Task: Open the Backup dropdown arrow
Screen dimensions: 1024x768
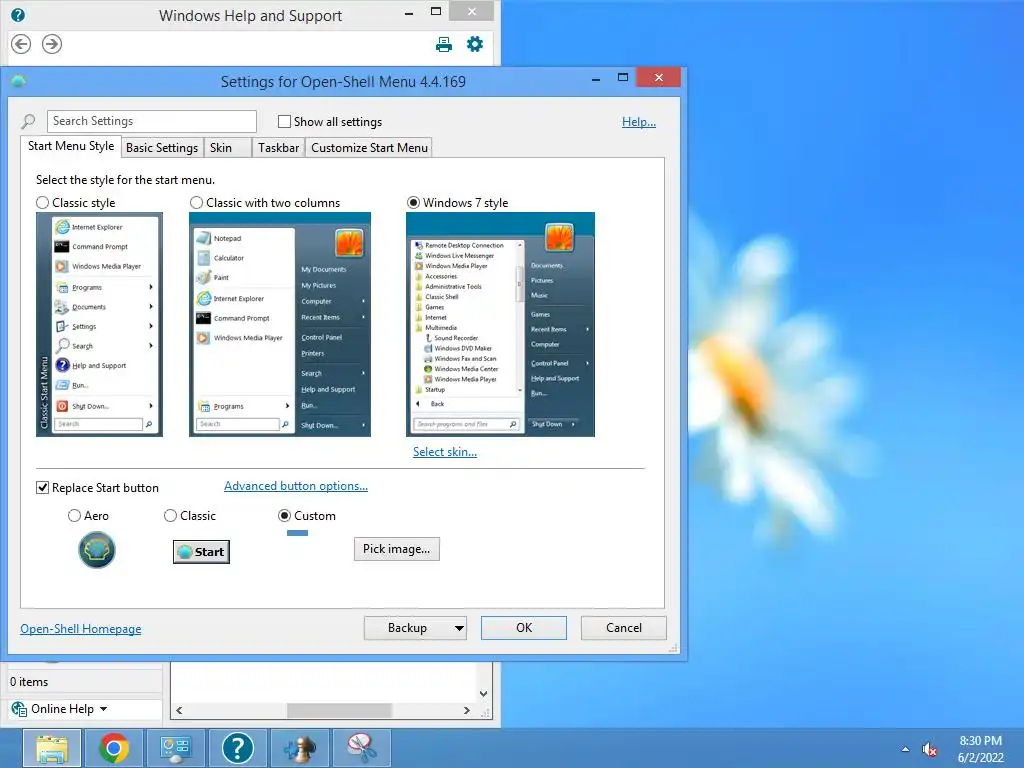Action: point(459,628)
